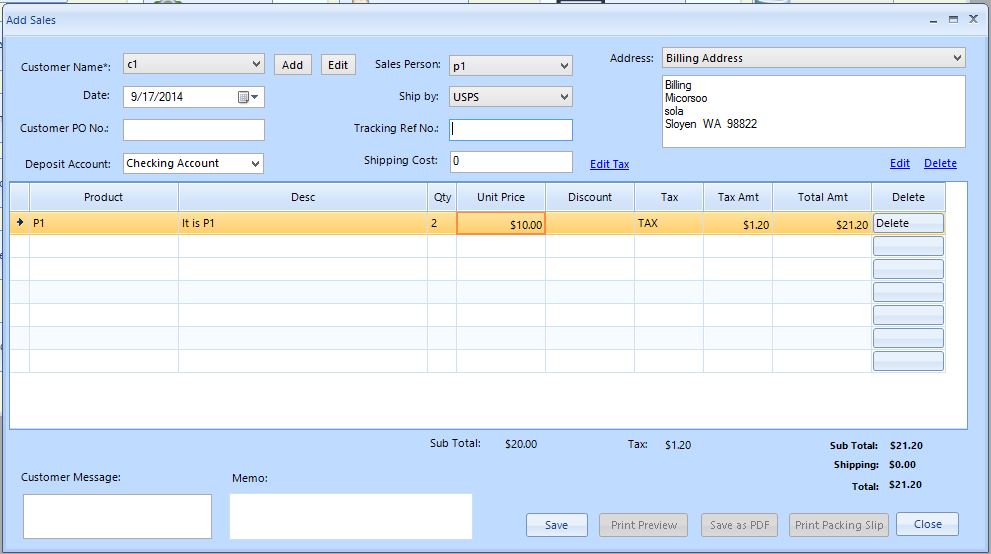
Task: Click the row selector arrow for P1
Action: [x=19, y=224]
